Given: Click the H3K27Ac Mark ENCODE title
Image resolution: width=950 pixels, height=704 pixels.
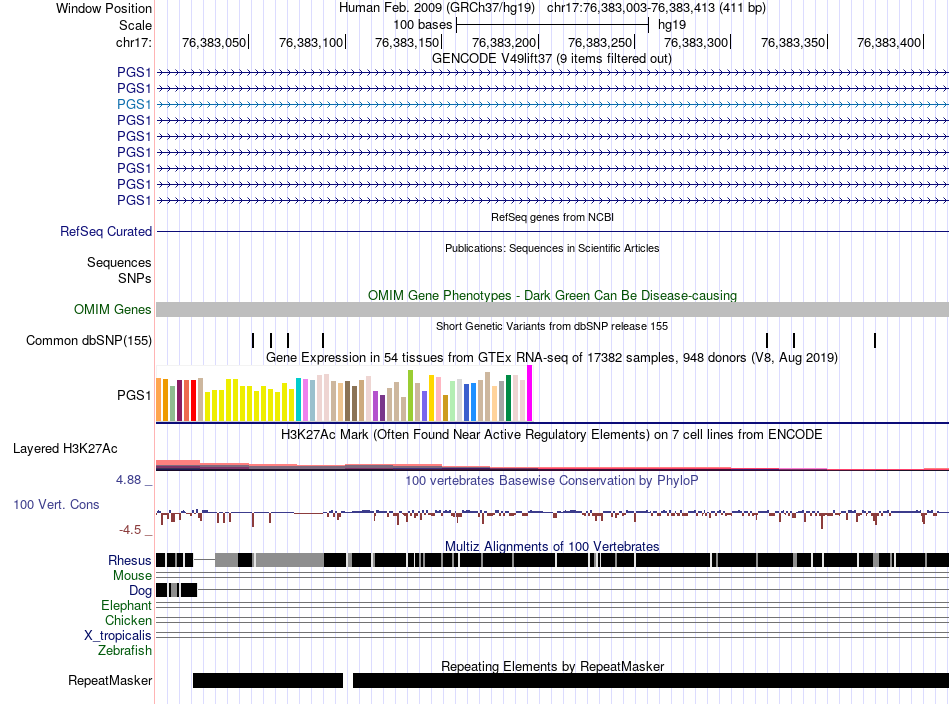Looking at the screenshot, I should click(552, 434).
